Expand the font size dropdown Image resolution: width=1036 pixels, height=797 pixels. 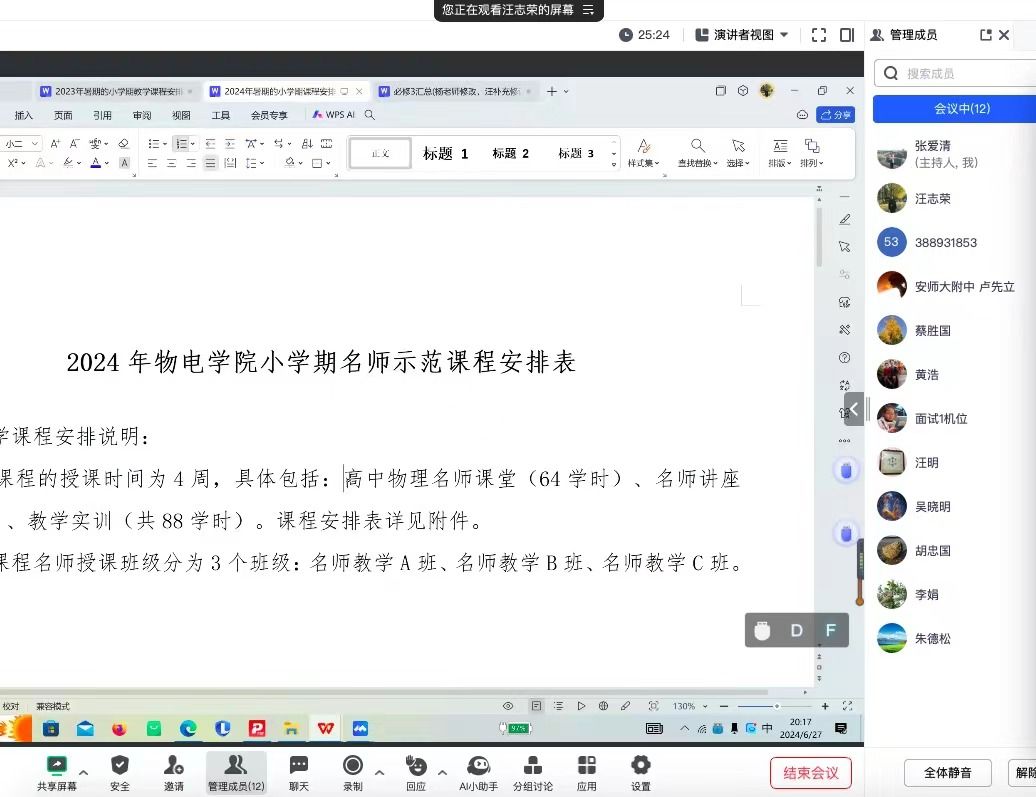(x=34, y=142)
